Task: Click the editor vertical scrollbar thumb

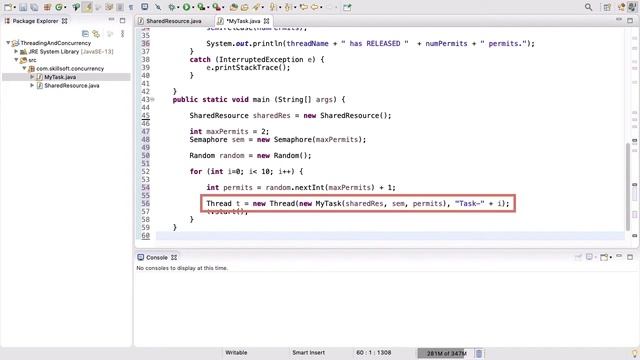Action: 628,187
